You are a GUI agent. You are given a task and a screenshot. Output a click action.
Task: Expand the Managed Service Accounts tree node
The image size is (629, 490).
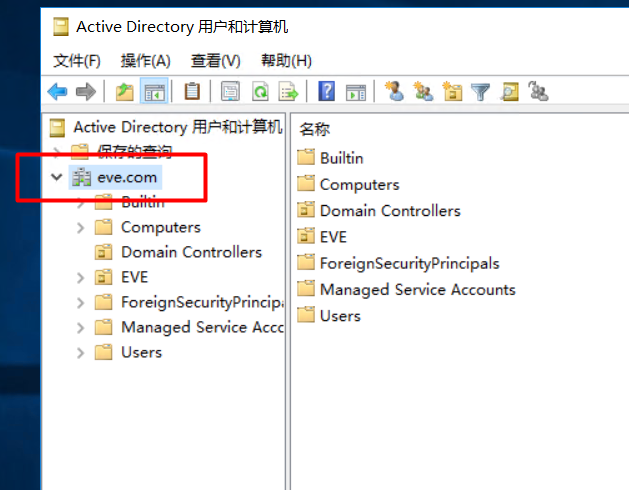81,328
